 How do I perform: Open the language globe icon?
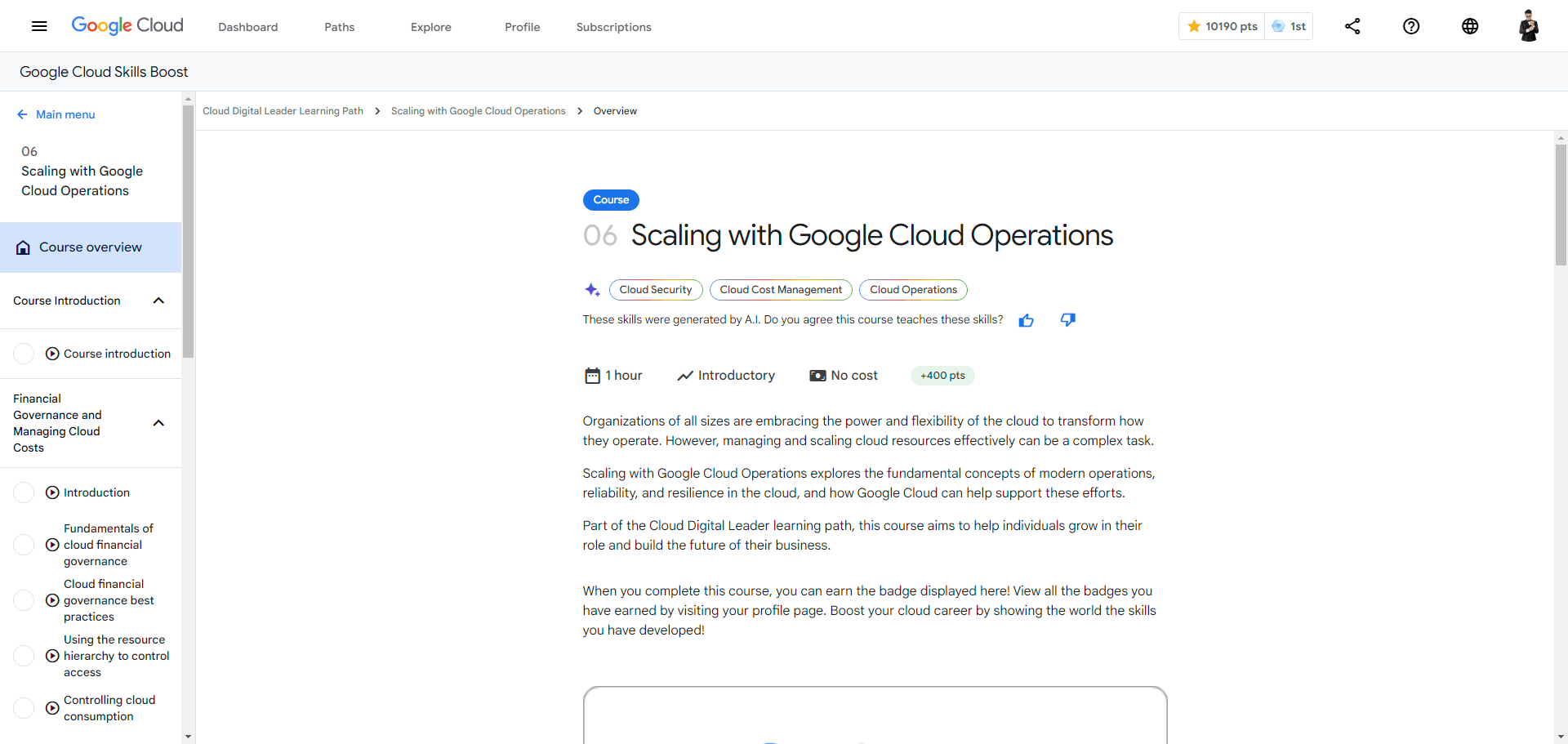click(1470, 26)
